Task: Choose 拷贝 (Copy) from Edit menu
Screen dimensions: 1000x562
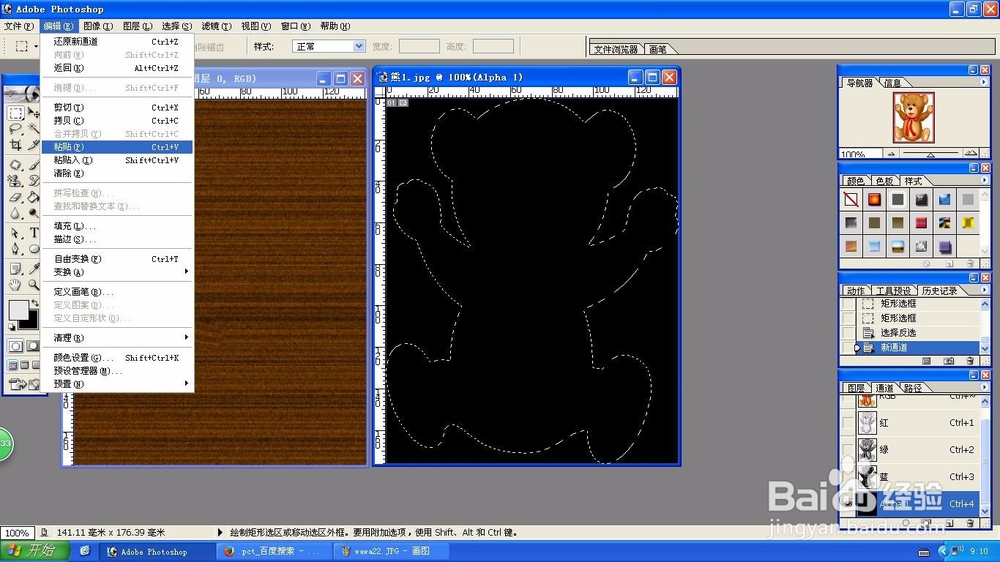Action: pos(117,121)
